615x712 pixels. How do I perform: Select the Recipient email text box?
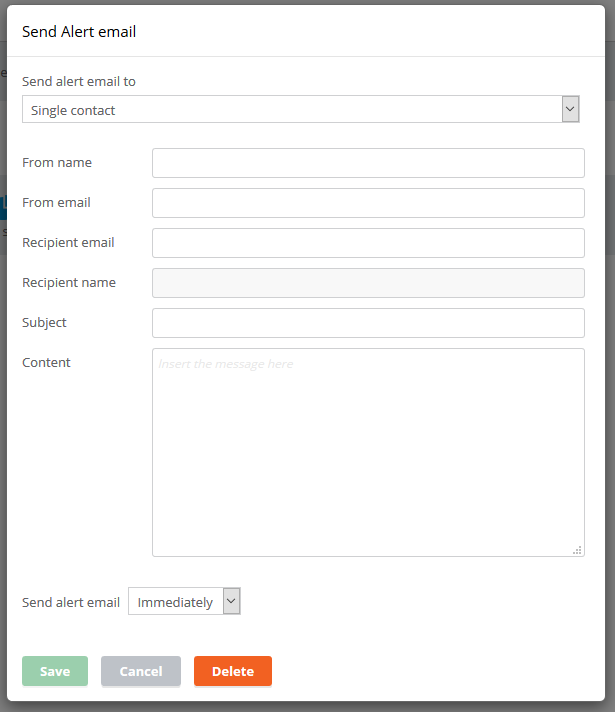click(368, 243)
